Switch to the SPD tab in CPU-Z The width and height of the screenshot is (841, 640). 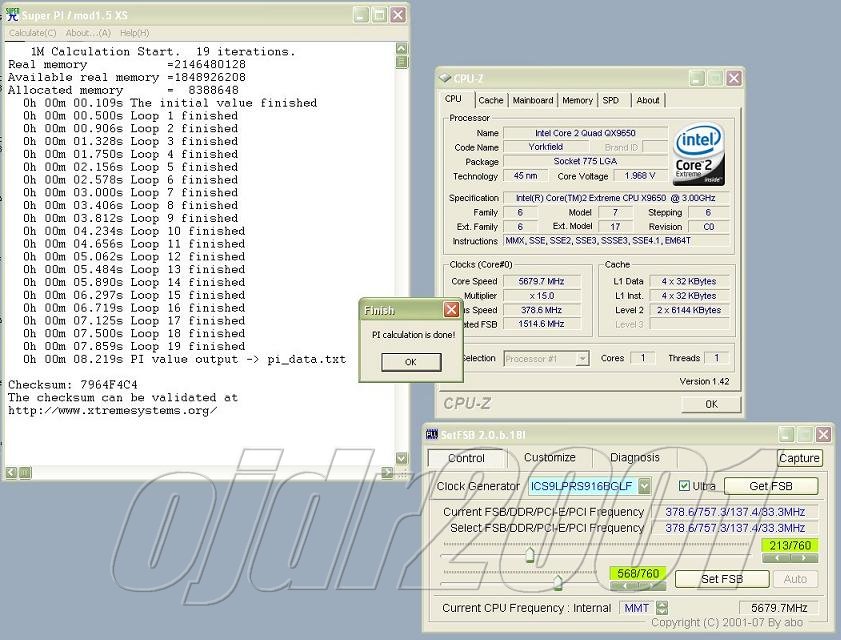click(610, 100)
